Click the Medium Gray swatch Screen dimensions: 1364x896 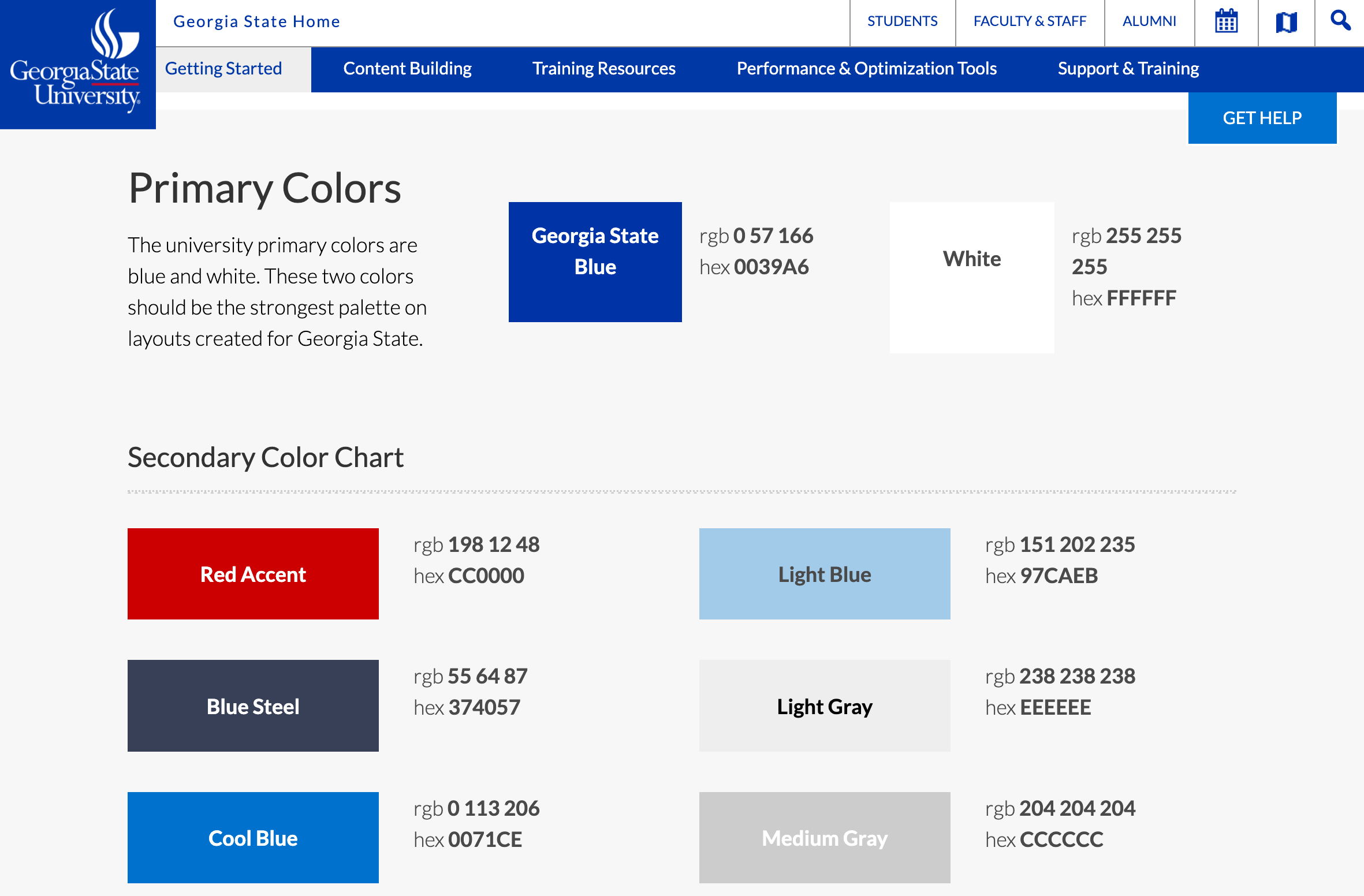(824, 837)
